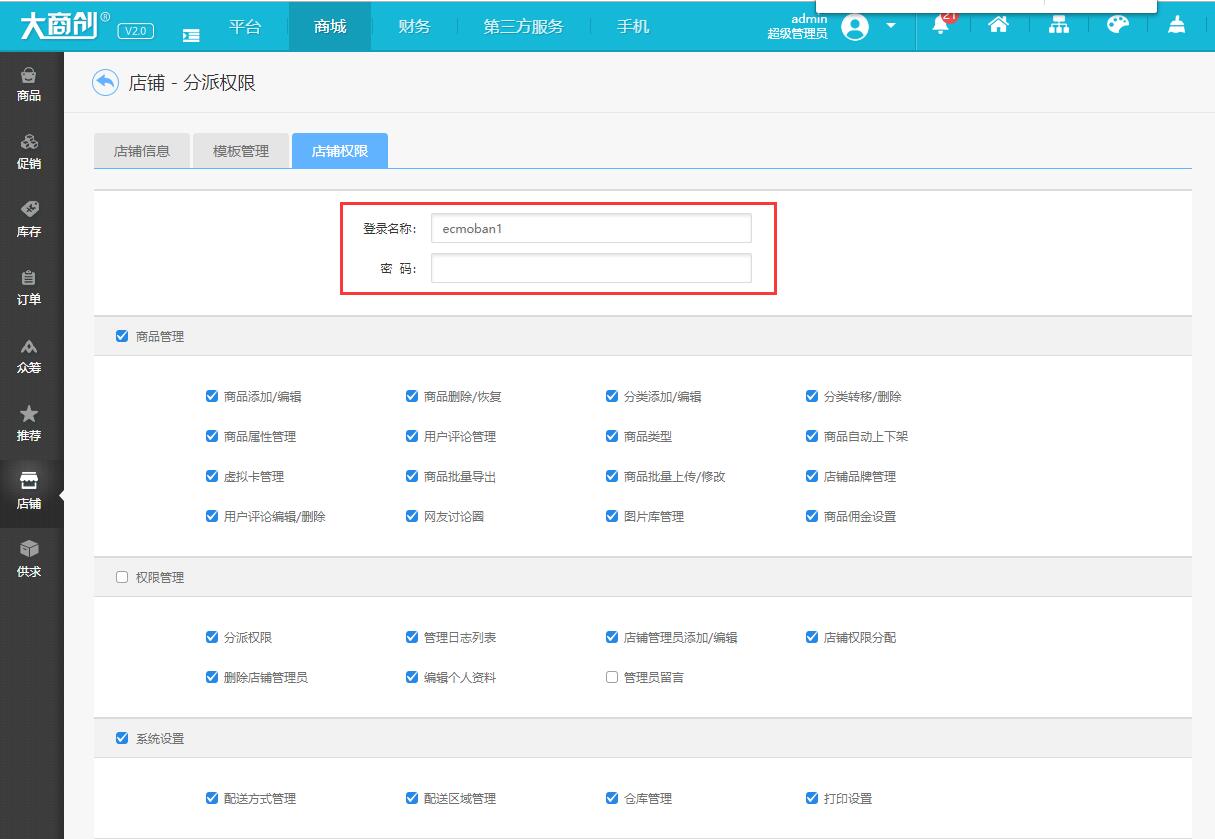Check the 管理员留言 permission
Viewport: 1215px width, 839px height.
[x=611, y=676]
